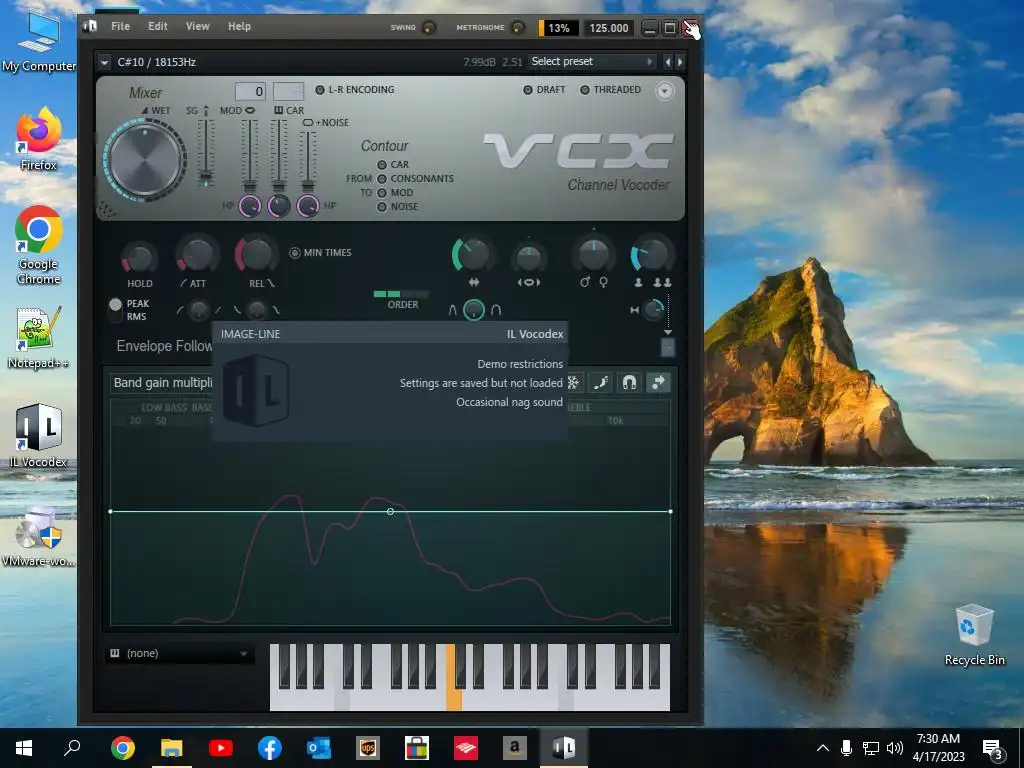Click the center envelope point on graph
This screenshot has width=1024, height=768.
click(x=391, y=511)
